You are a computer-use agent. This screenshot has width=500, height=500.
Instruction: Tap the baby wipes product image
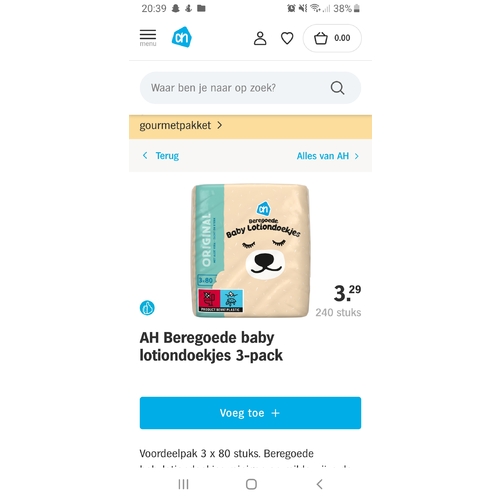click(x=250, y=250)
